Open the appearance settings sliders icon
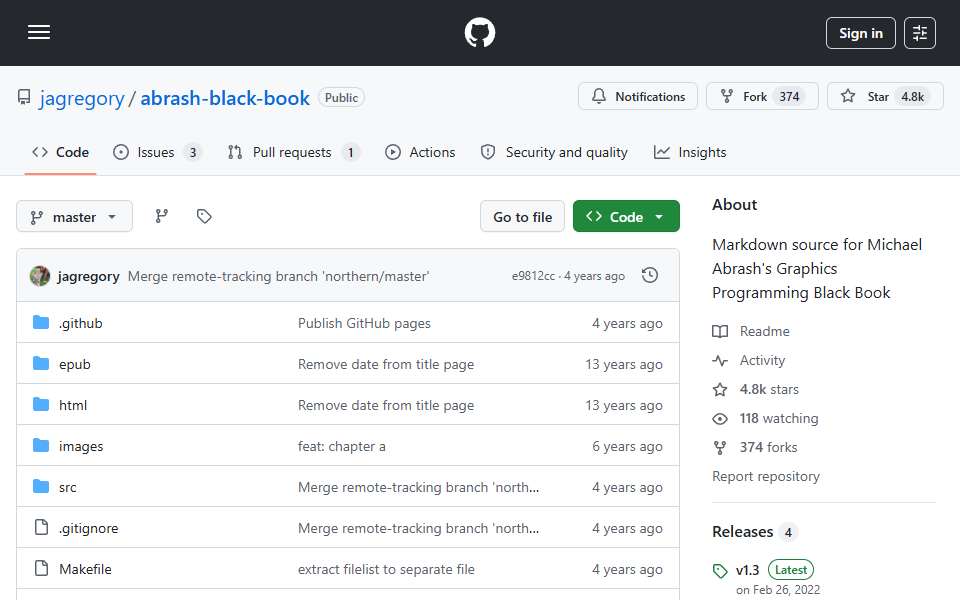Viewport: 960px width, 600px height. (920, 33)
